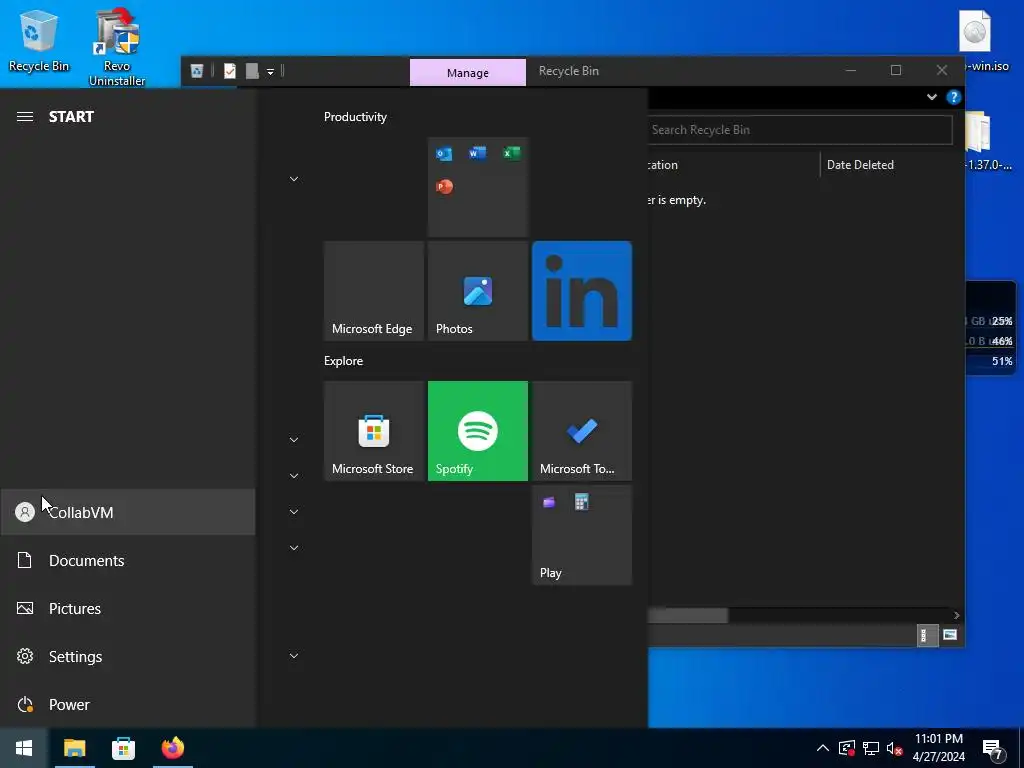Screen dimensions: 1024x768
Task: Open File Explorer from the taskbar
Action: (x=74, y=748)
